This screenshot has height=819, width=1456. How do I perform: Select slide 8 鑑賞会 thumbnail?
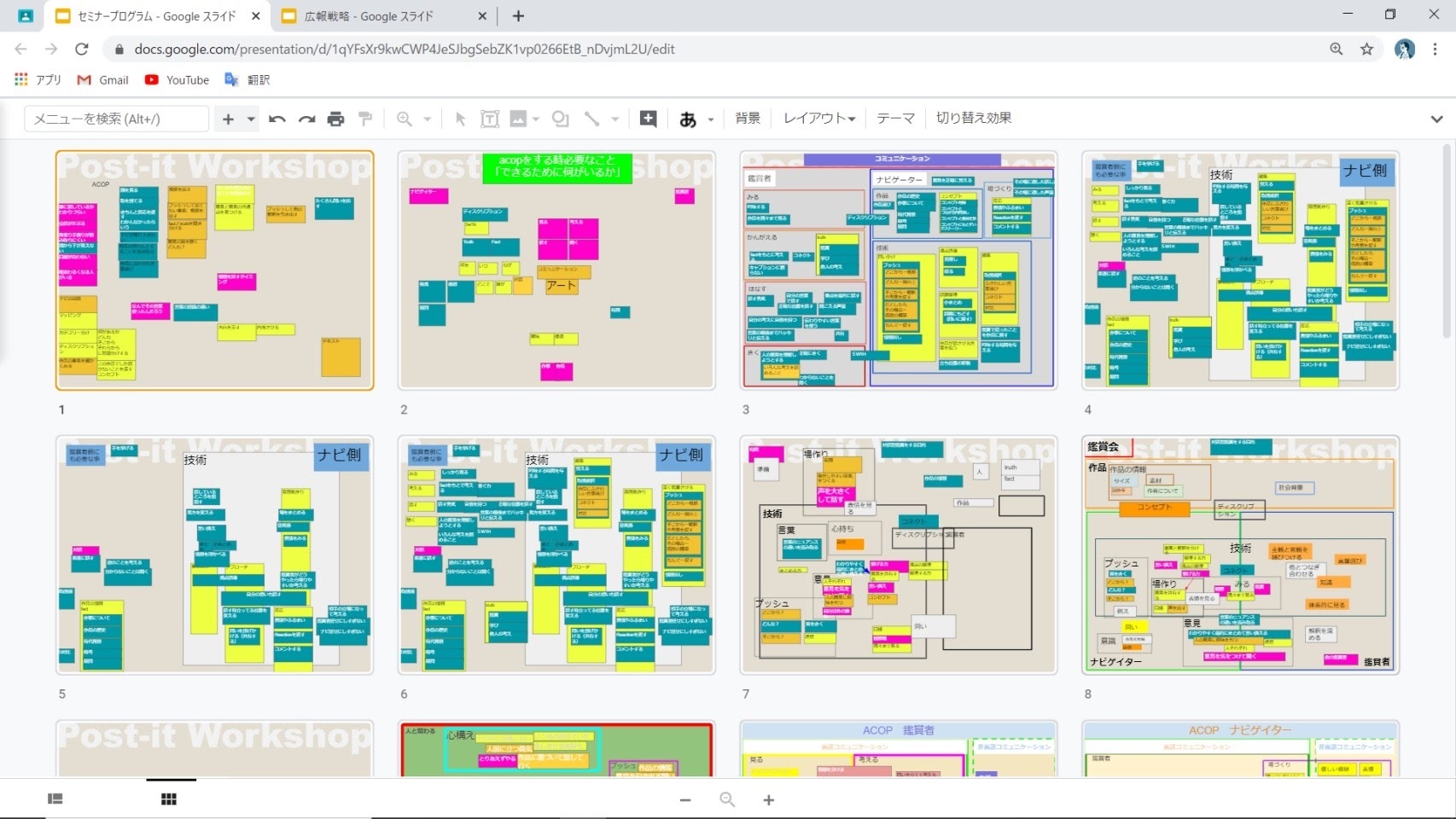point(1240,555)
